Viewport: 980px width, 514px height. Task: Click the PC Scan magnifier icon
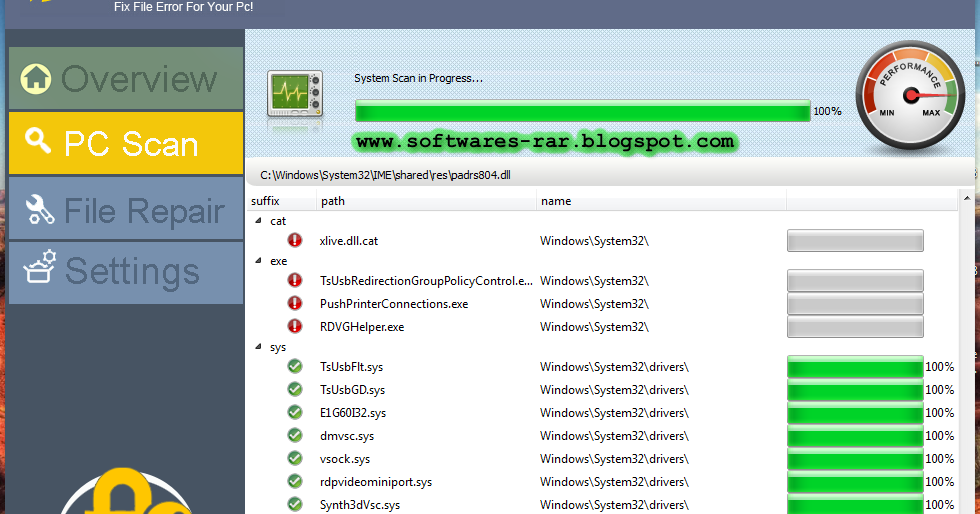point(38,140)
